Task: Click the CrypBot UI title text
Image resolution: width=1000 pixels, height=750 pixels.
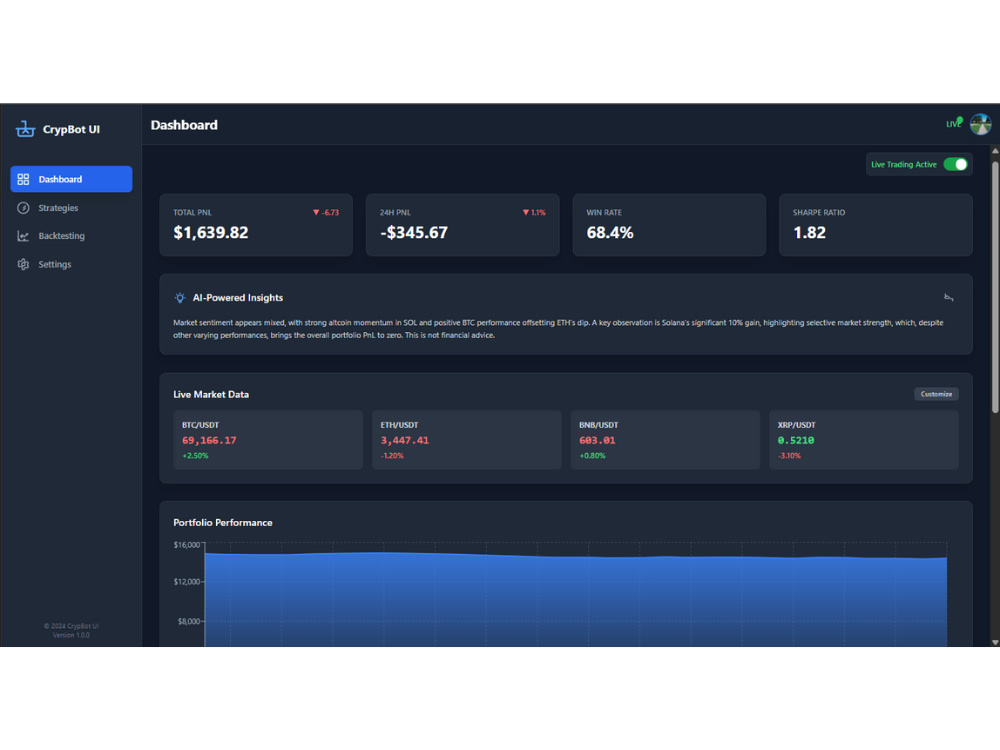Action: coord(71,129)
